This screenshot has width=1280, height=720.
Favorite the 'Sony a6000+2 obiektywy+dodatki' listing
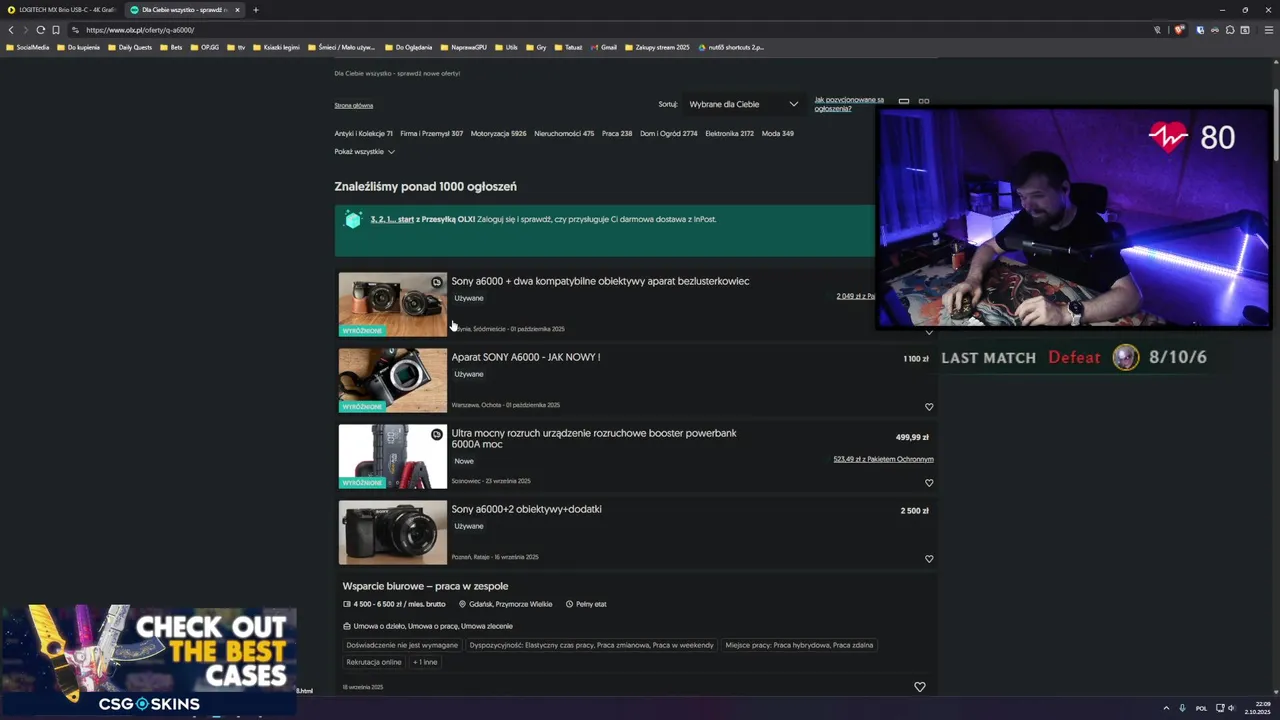(929, 559)
